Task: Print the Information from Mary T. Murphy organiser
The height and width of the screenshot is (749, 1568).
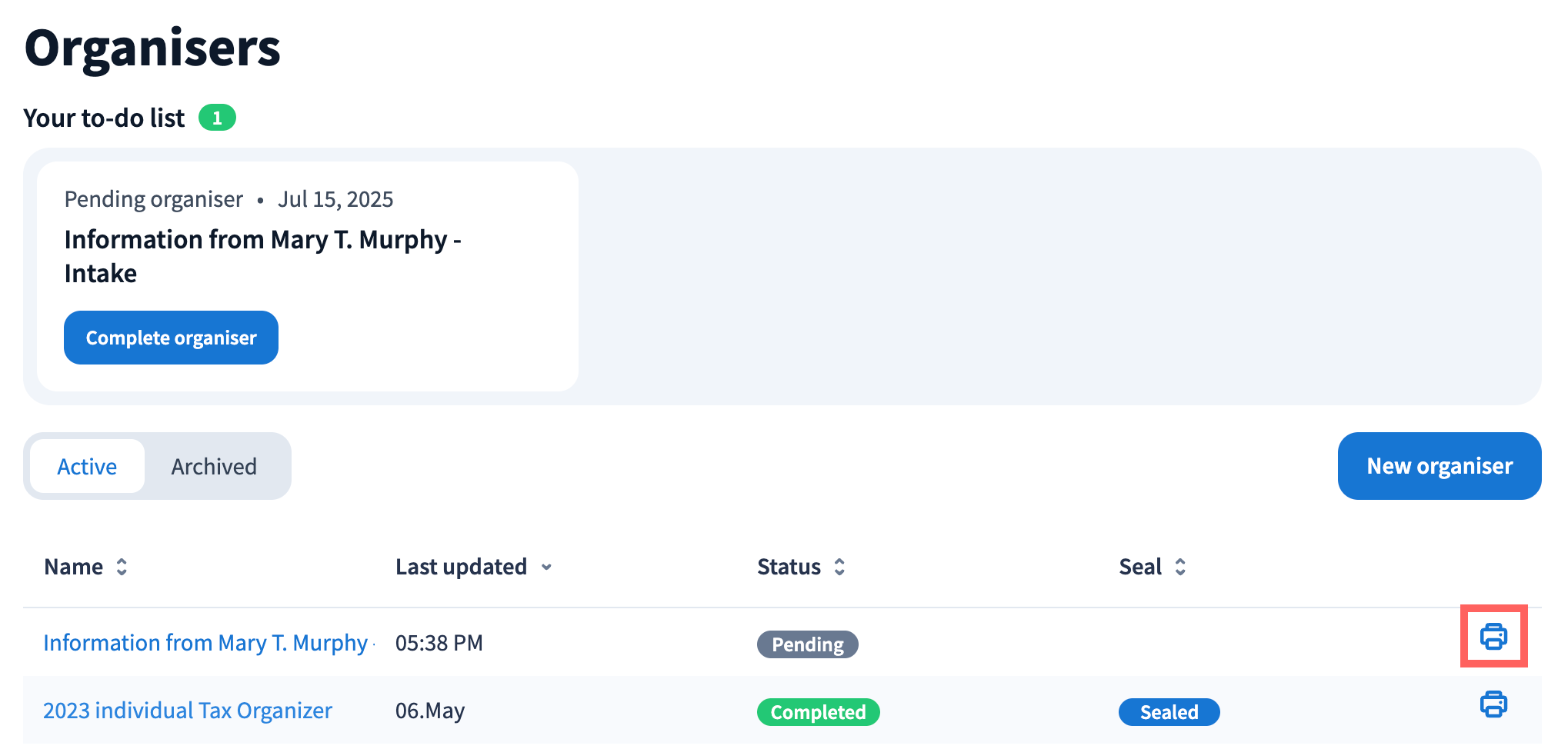Action: tap(1493, 637)
